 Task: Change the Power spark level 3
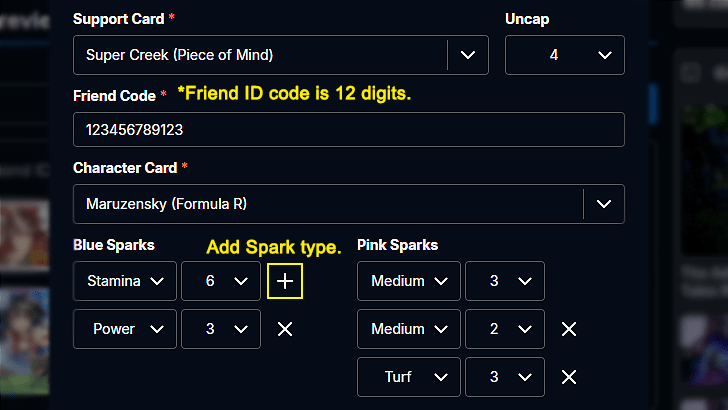point(221,329)
